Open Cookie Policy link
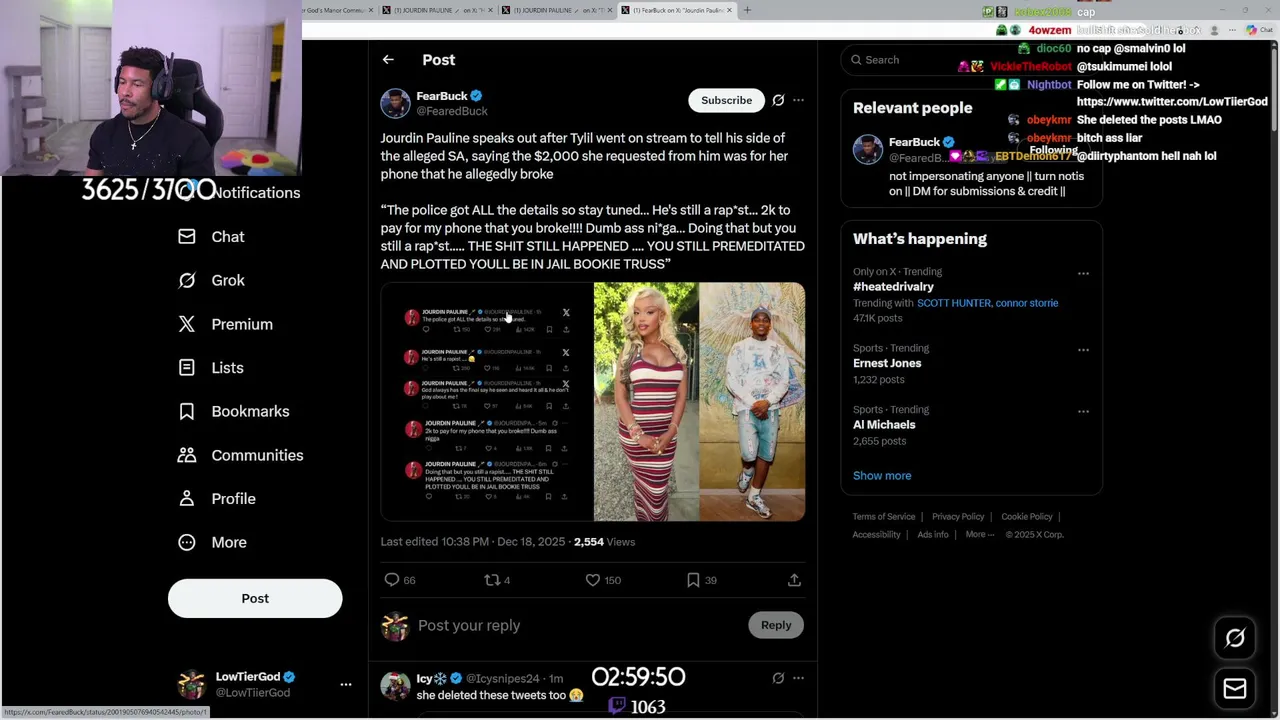Screen dimensions: 1280x720 1027,517
